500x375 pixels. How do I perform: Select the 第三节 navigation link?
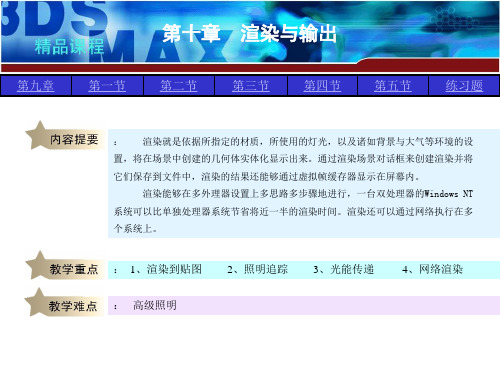point(251,86)
